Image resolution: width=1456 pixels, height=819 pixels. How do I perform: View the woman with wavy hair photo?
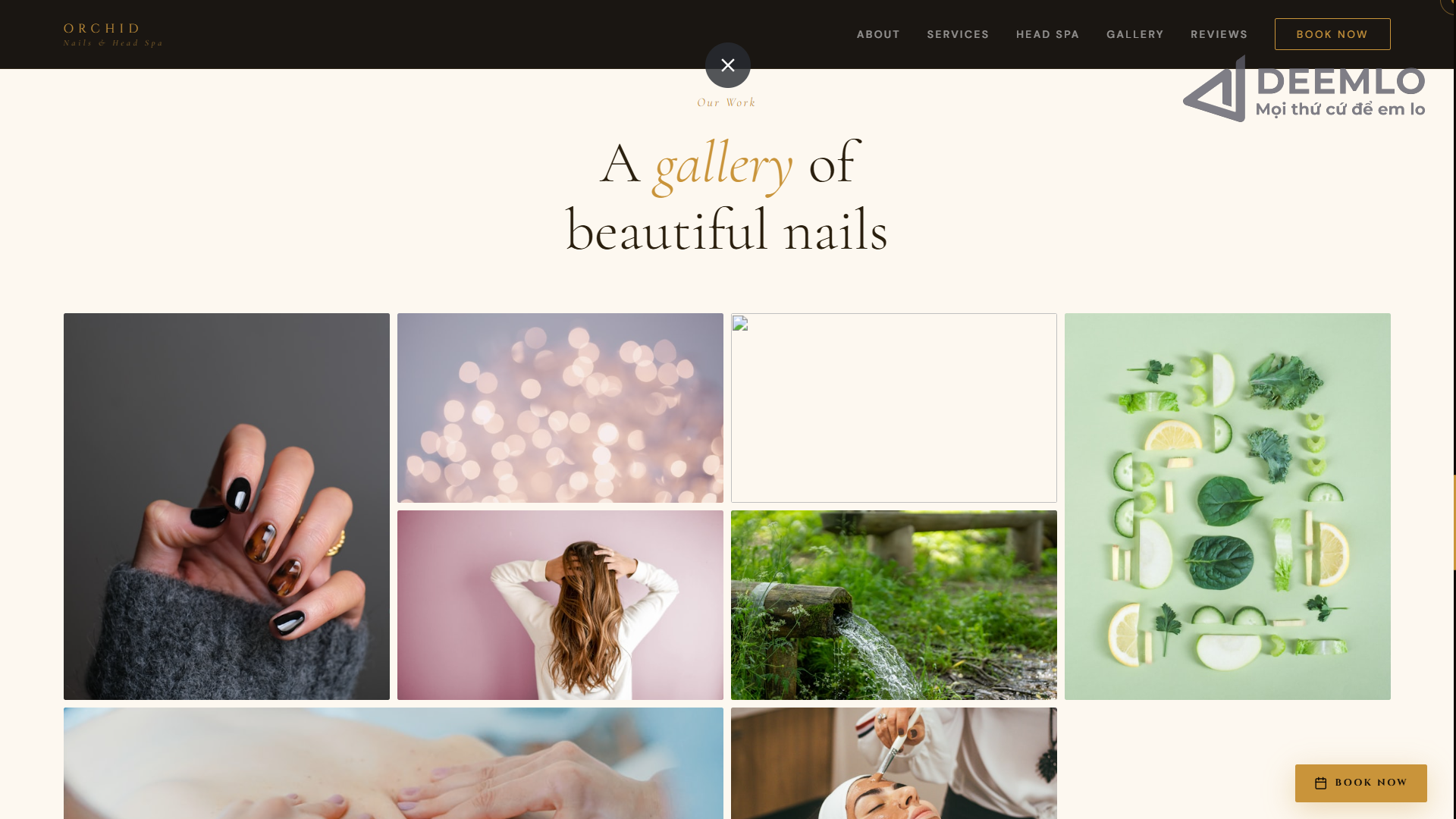point(560,605)
